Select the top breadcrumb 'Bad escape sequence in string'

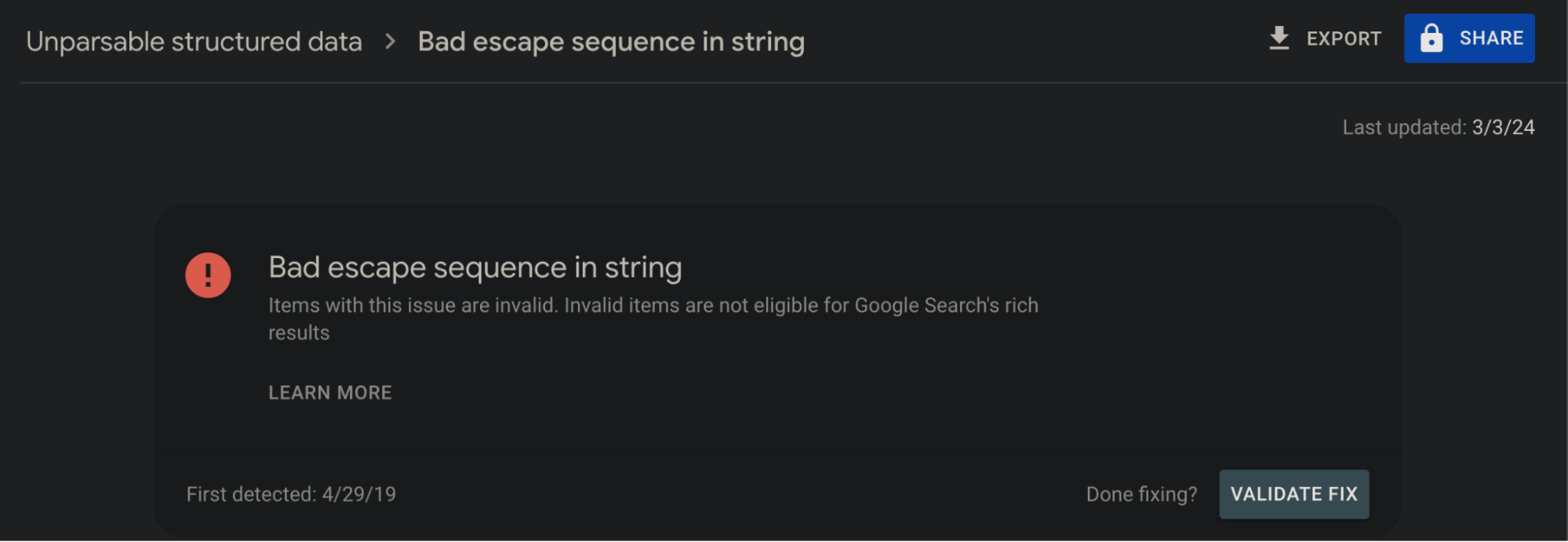pyautogui.click(x=611, y=42)
